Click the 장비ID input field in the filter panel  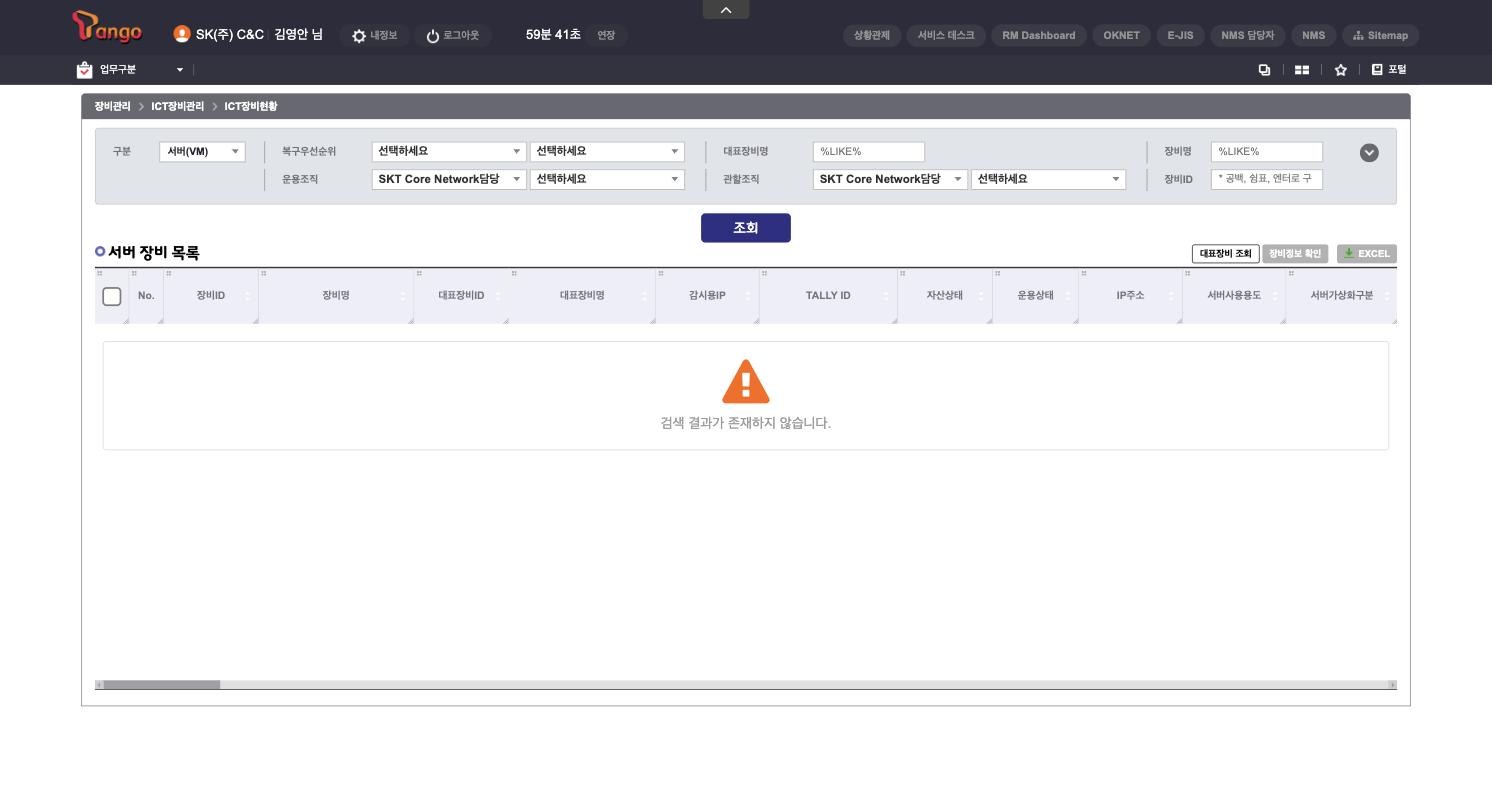tap(1266, 180)
